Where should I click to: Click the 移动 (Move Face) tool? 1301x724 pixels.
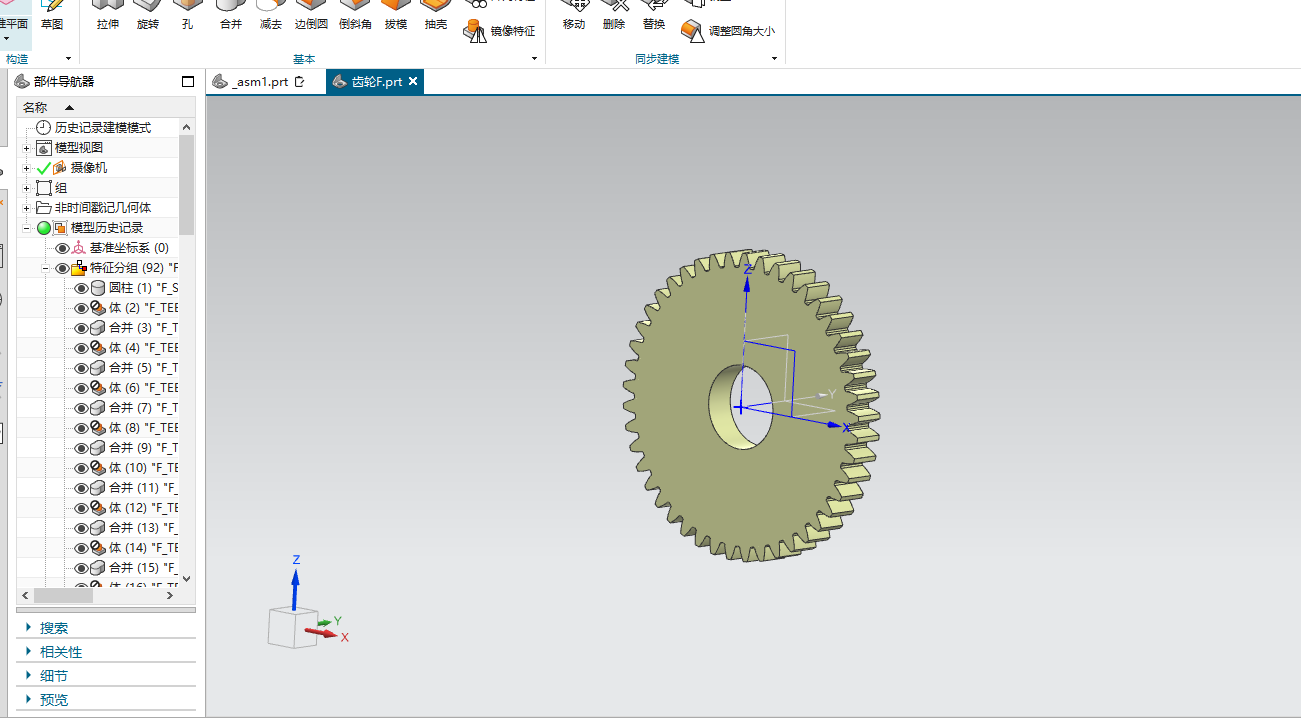click(574, 16)
